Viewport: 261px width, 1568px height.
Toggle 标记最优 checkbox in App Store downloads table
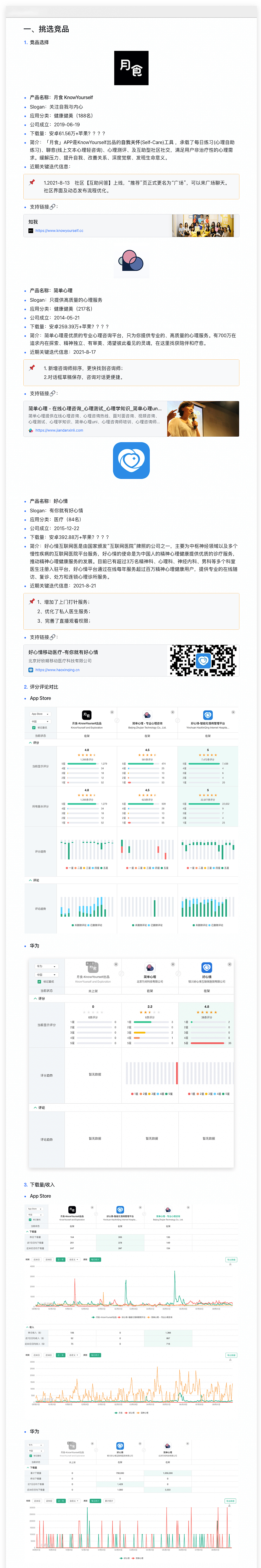tap(30, 1220)
